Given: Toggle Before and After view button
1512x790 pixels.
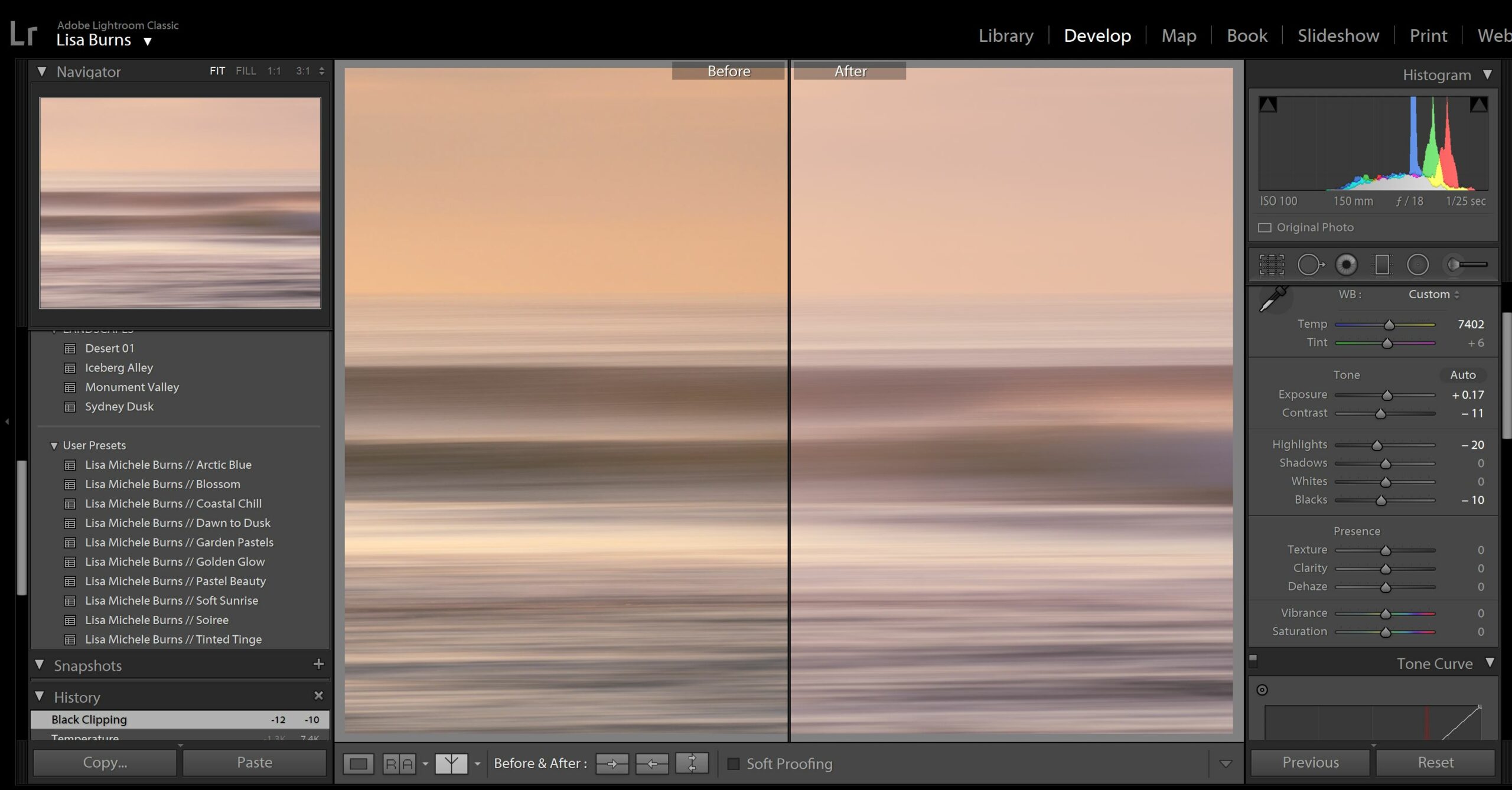Looking at the screenshot, I should coord(451,764).
